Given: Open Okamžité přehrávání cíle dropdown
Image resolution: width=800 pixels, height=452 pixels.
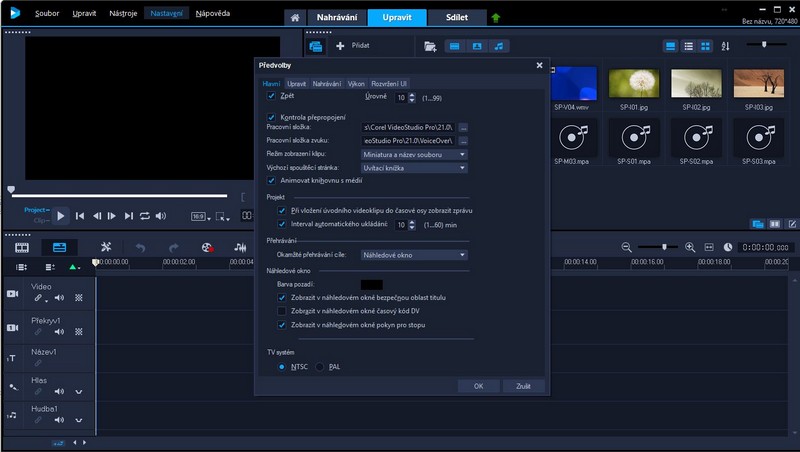Looking at the screenshot, I should (414, 255).
